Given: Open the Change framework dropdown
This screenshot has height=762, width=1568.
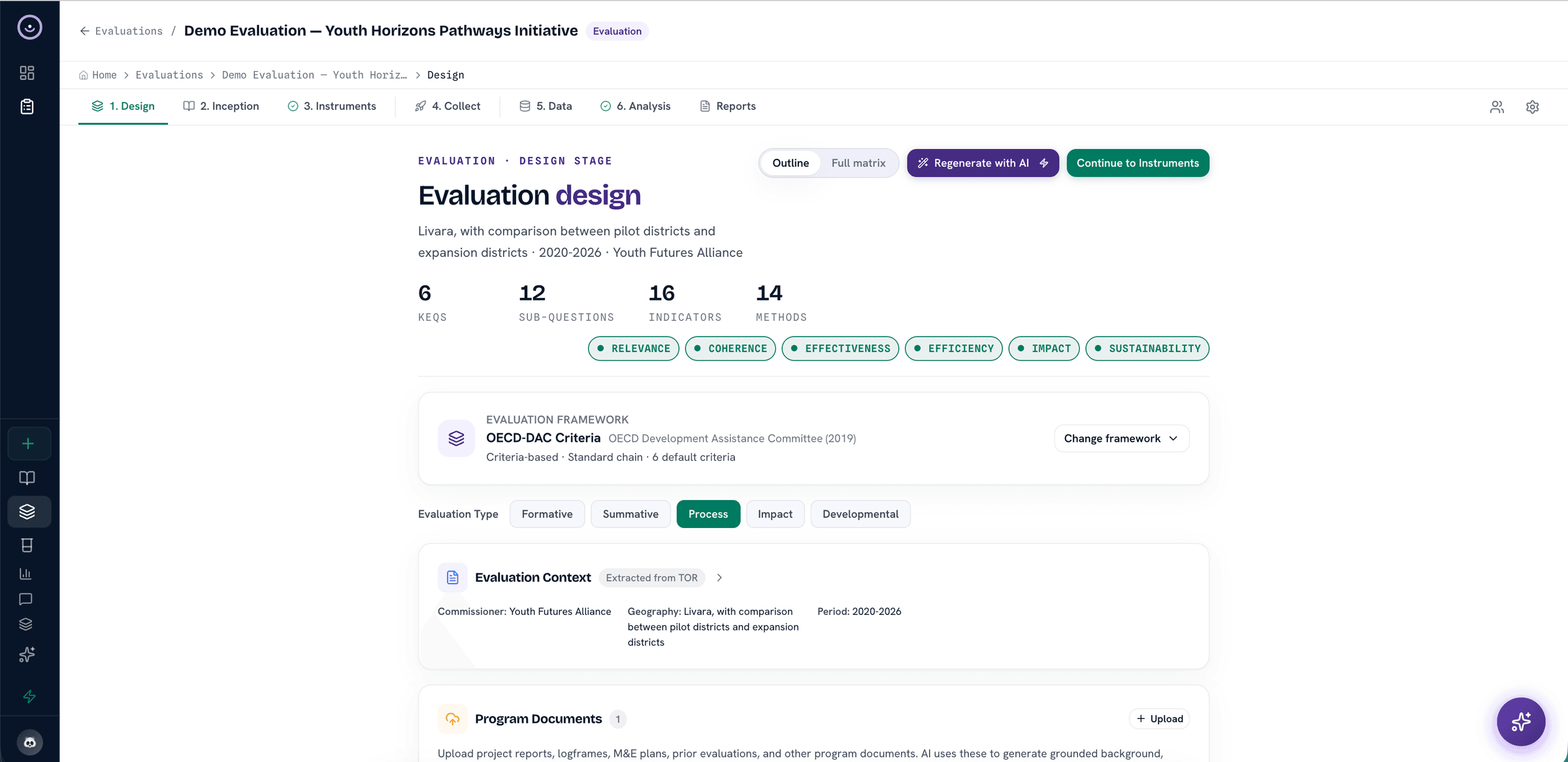Looking at the screenshot, I should (1121, 438).
